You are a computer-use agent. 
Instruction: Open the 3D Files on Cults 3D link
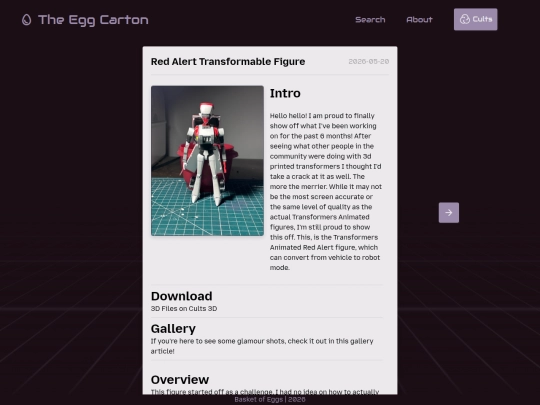(184, 309)
